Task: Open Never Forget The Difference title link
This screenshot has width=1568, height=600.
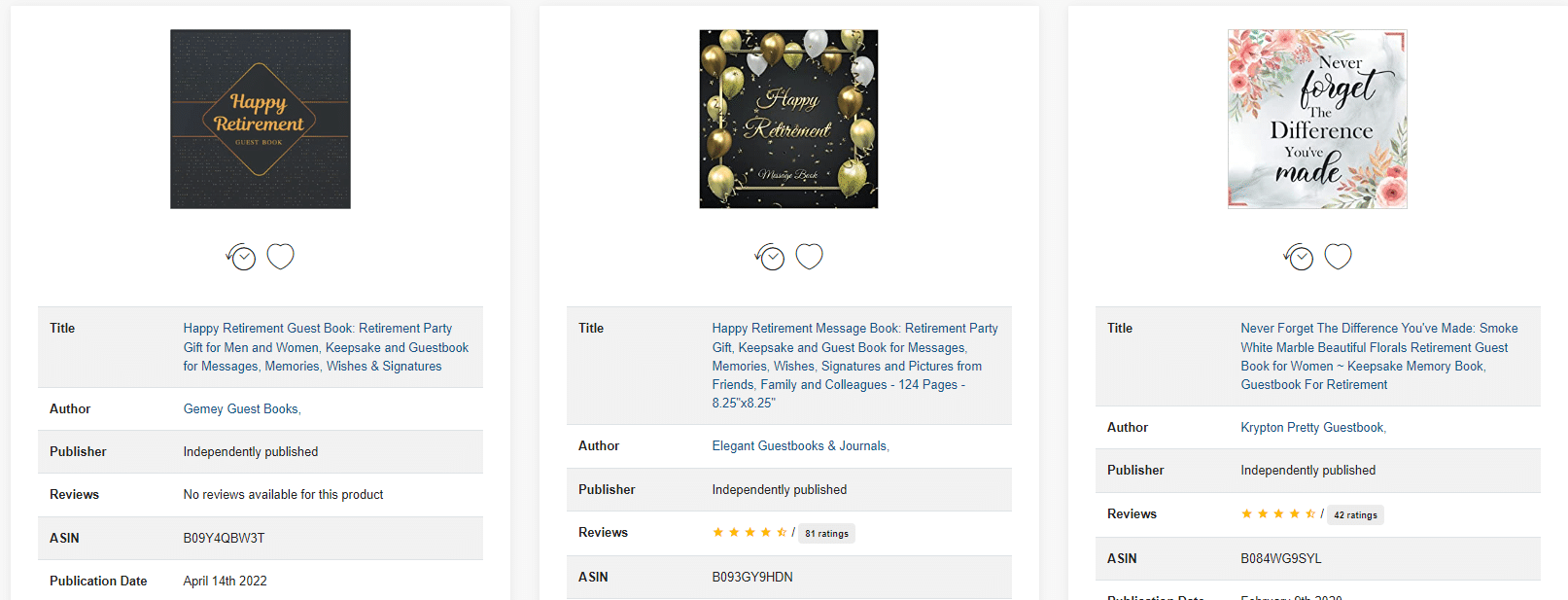Action: 1379,356
